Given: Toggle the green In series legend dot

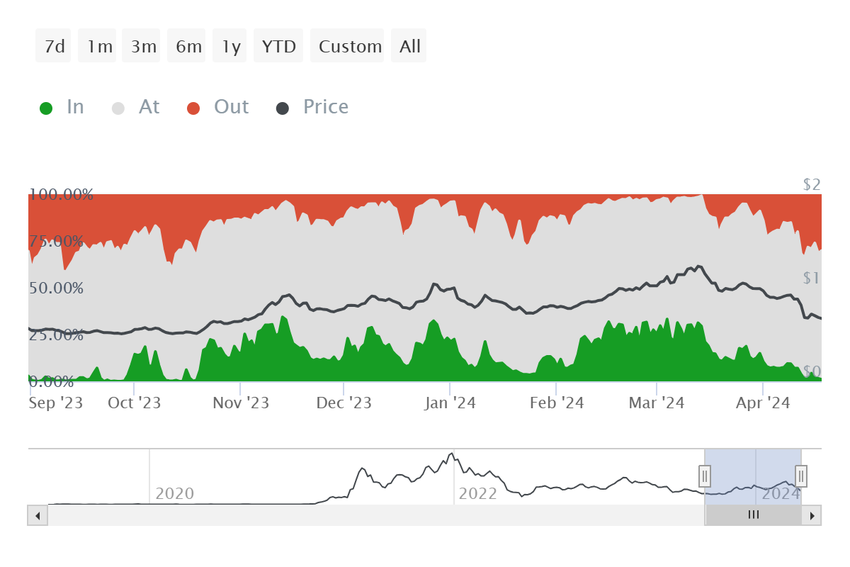Looking at the screenshot, I should point(46,108).
